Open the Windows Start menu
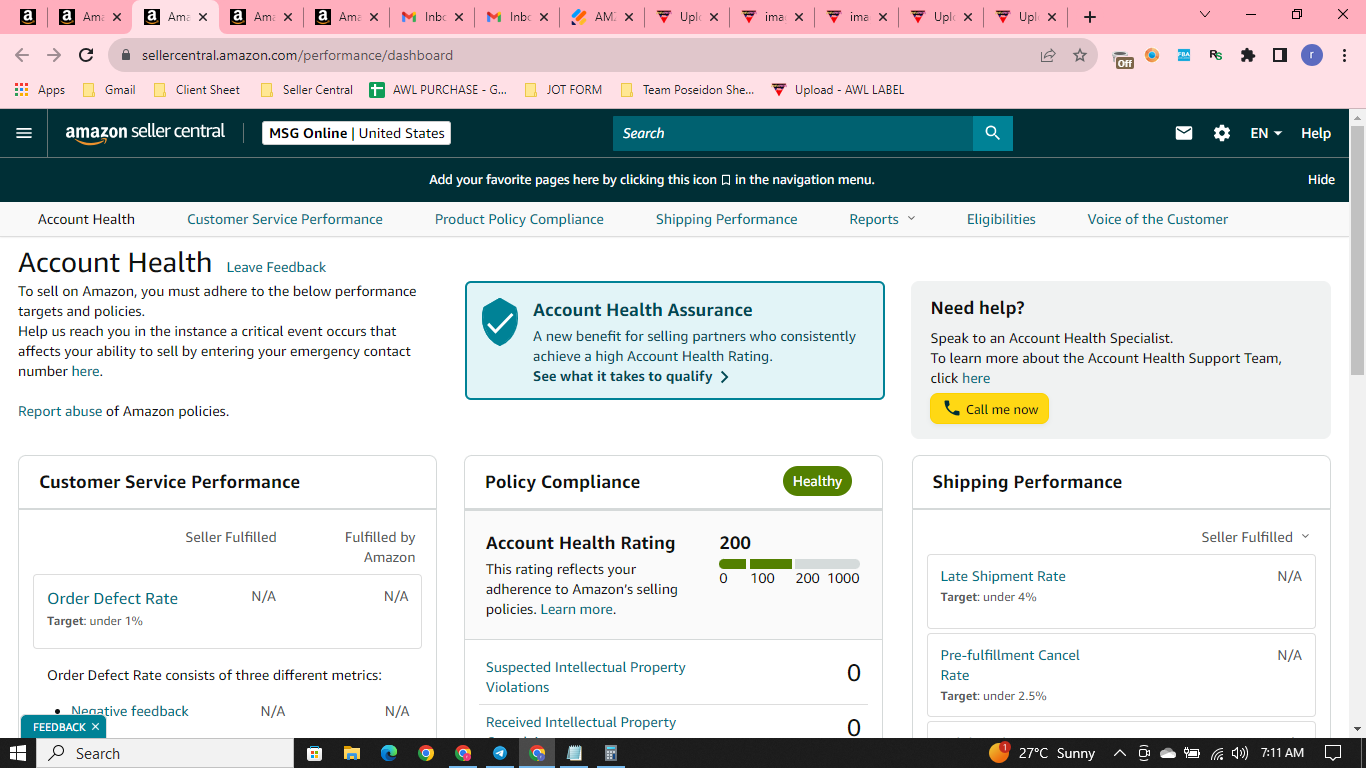The image size is (1366, 768). pos(17,753)
